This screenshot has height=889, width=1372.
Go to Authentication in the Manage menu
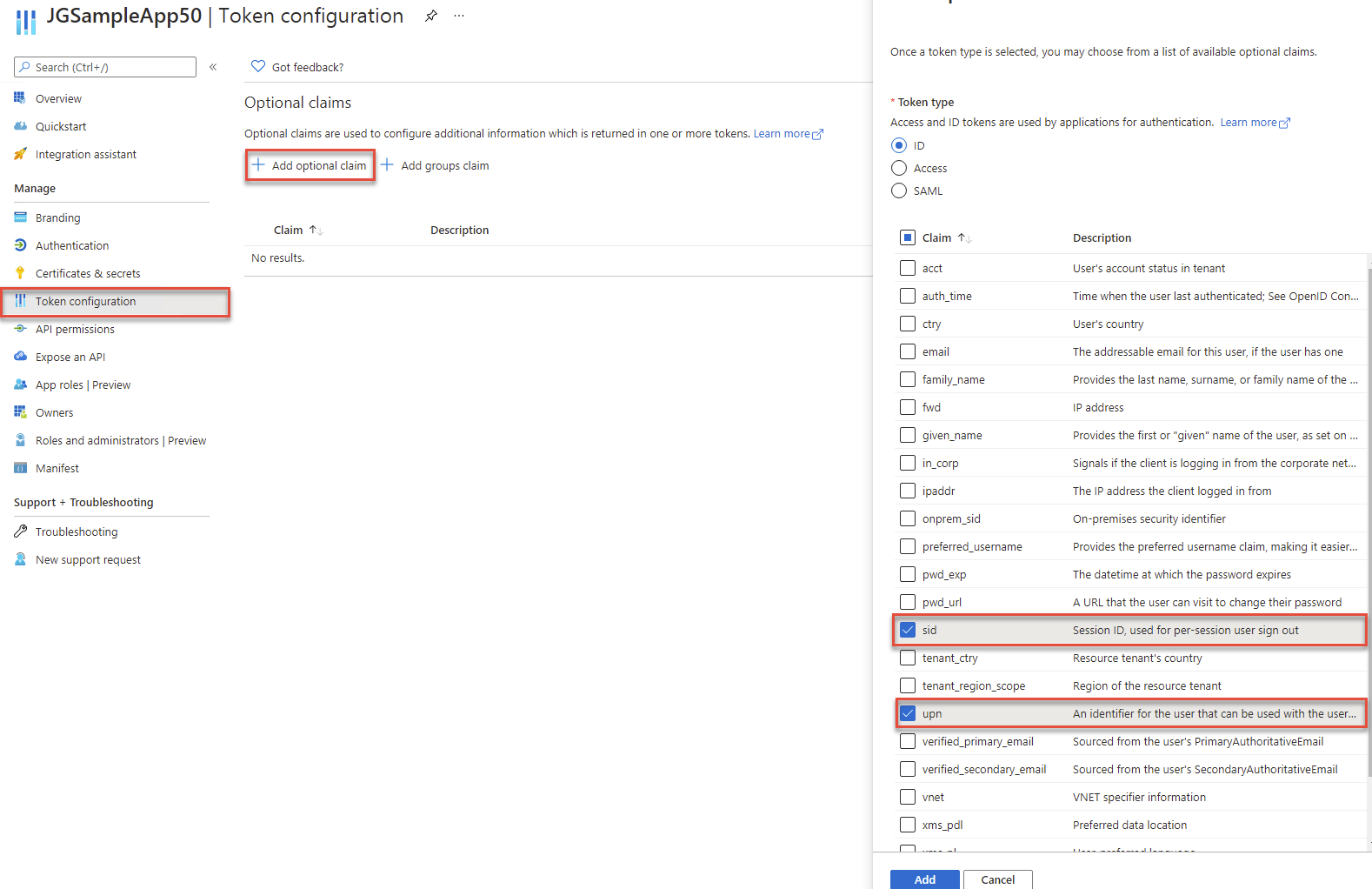[72, 245]
